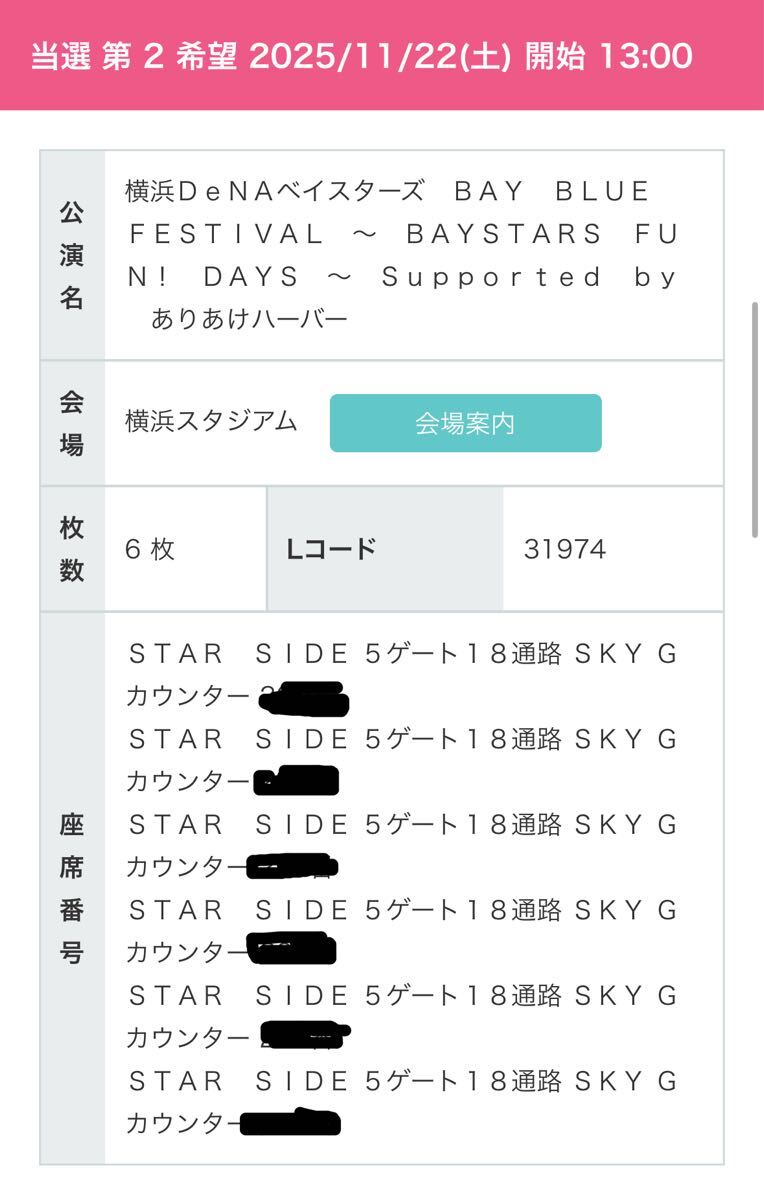Image resolution: width=764 pixels, height=1200 pixels.
Task: Click the 第 2 希望 text in the header
Action: 168,56
